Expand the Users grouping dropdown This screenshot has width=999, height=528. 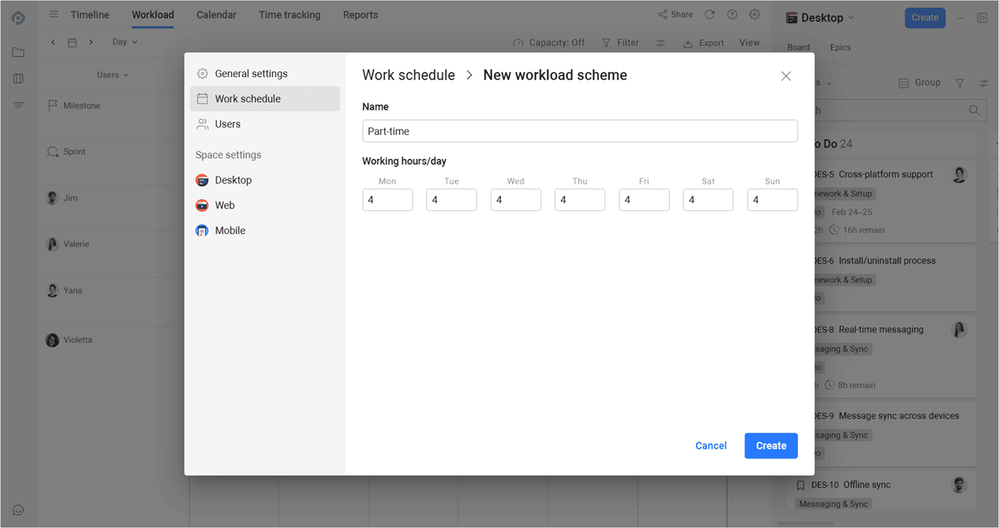(x=113, y=75)
